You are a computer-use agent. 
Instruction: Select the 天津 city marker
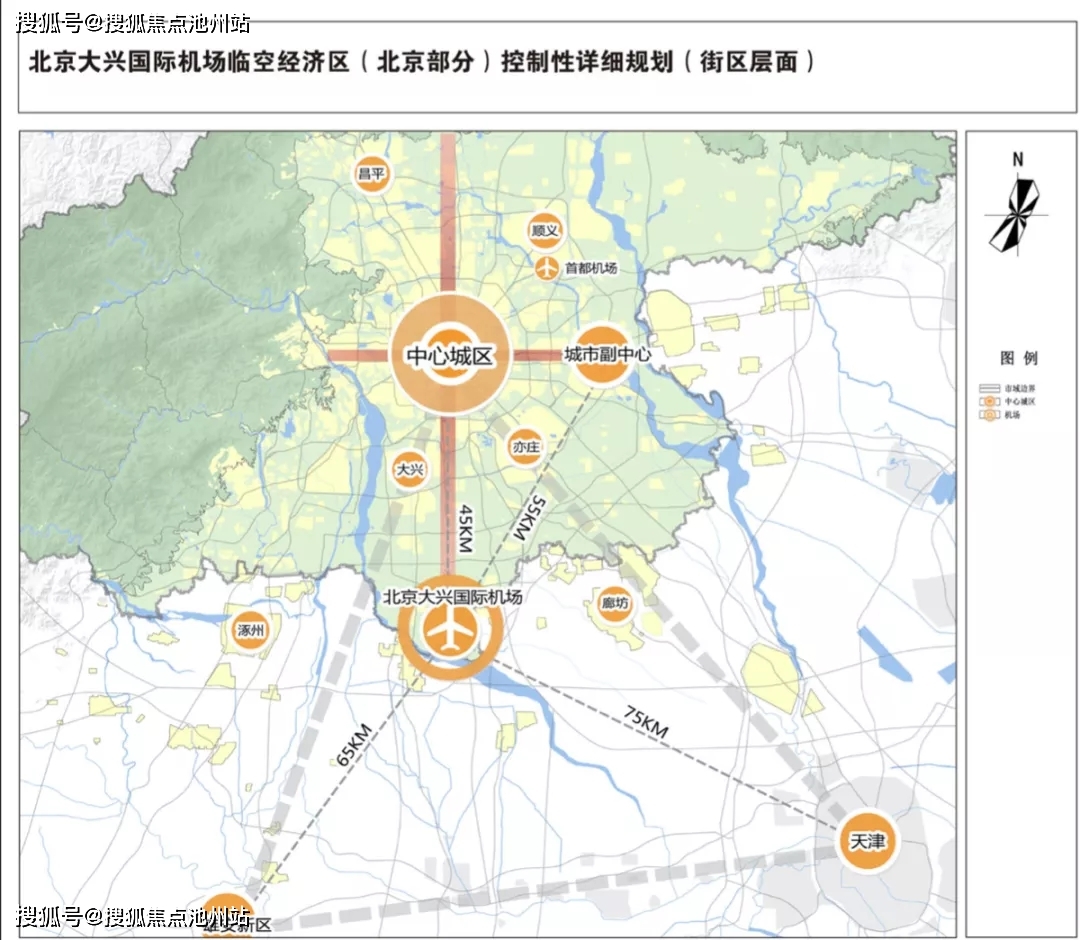tap(867, 841)
